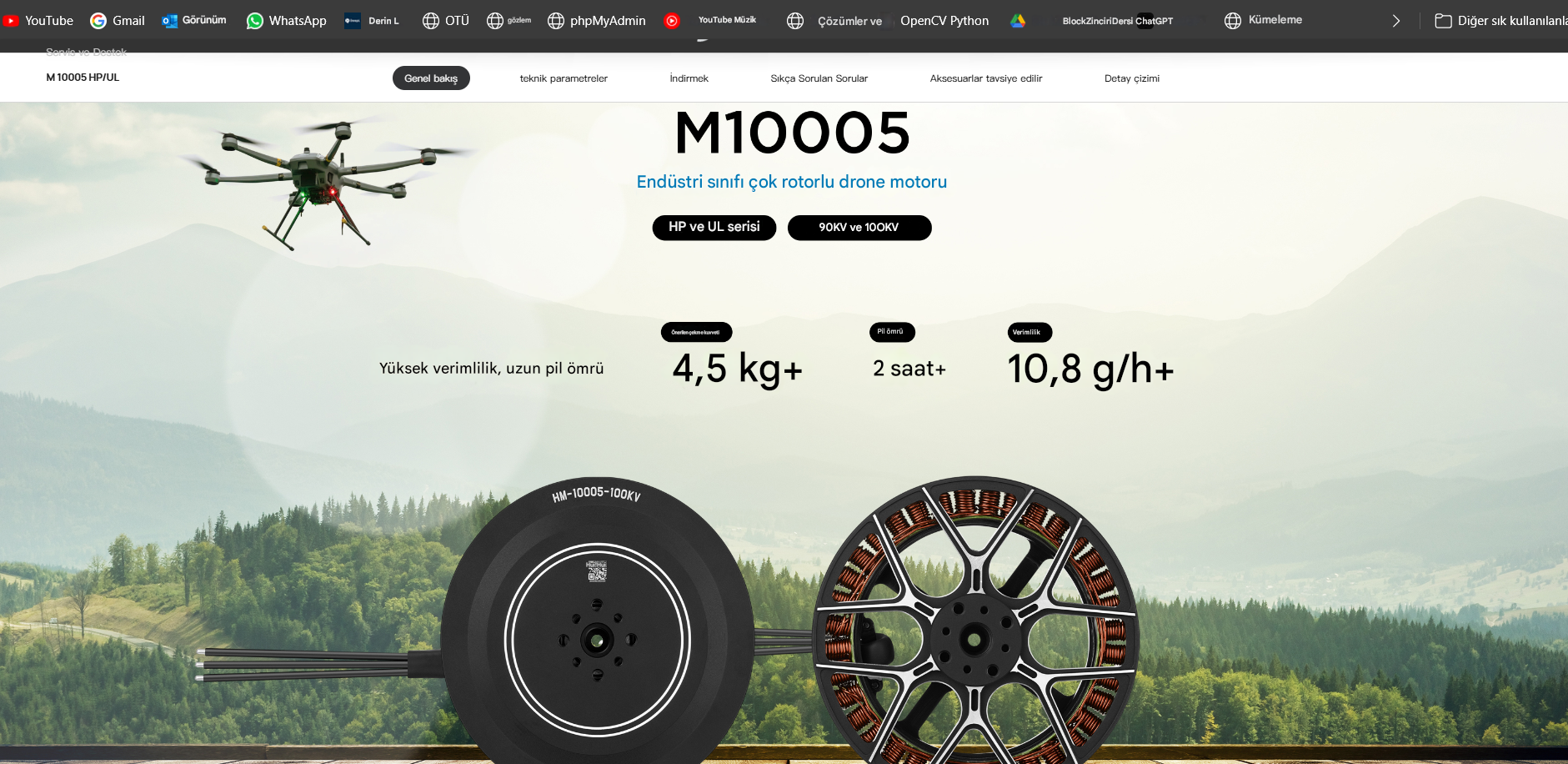Open the Gmail bookmark
The height and width of the screenshot is (764, 1568).
pos(118,20)
